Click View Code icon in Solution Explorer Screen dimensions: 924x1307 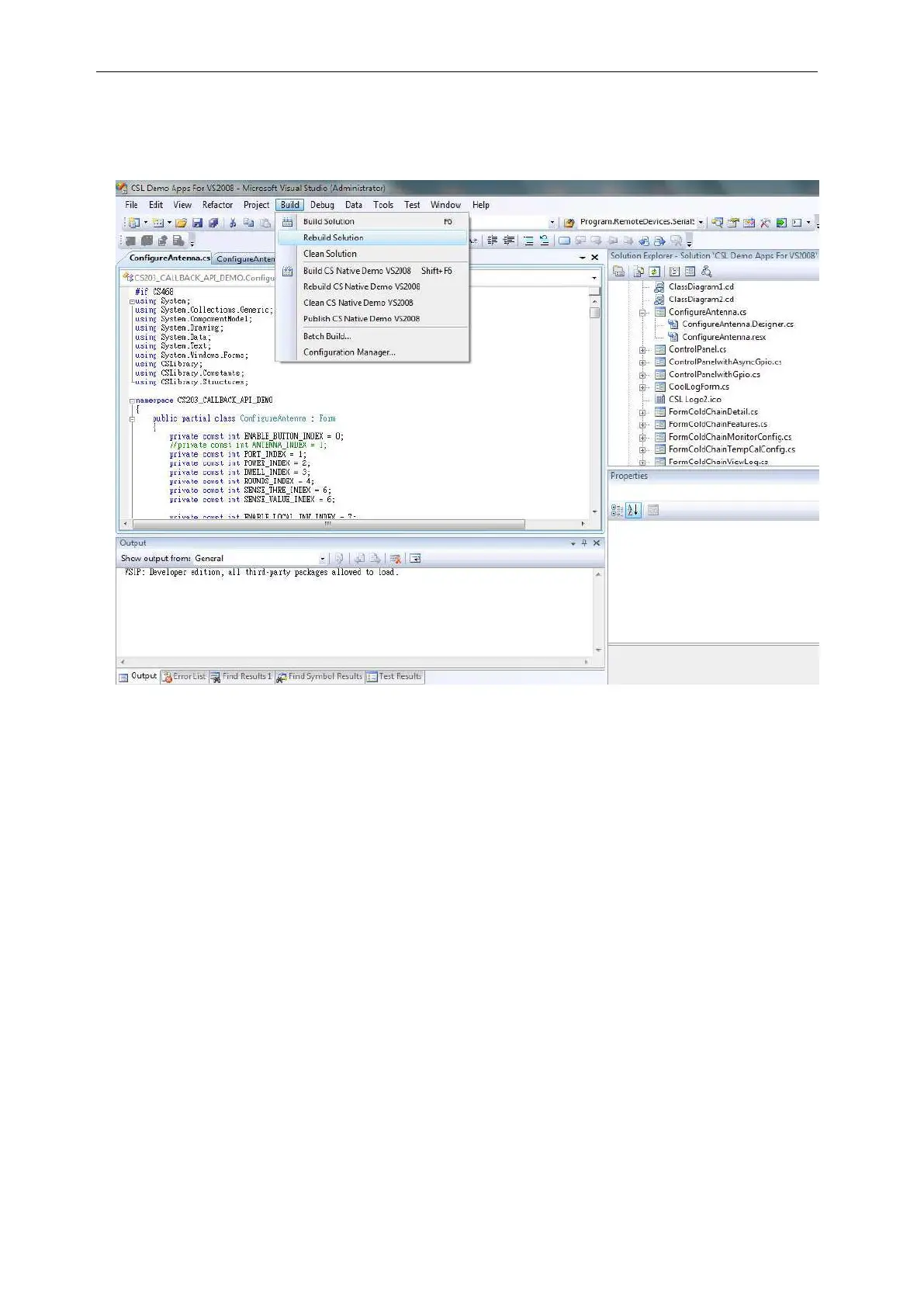click(x=674, y=272)
